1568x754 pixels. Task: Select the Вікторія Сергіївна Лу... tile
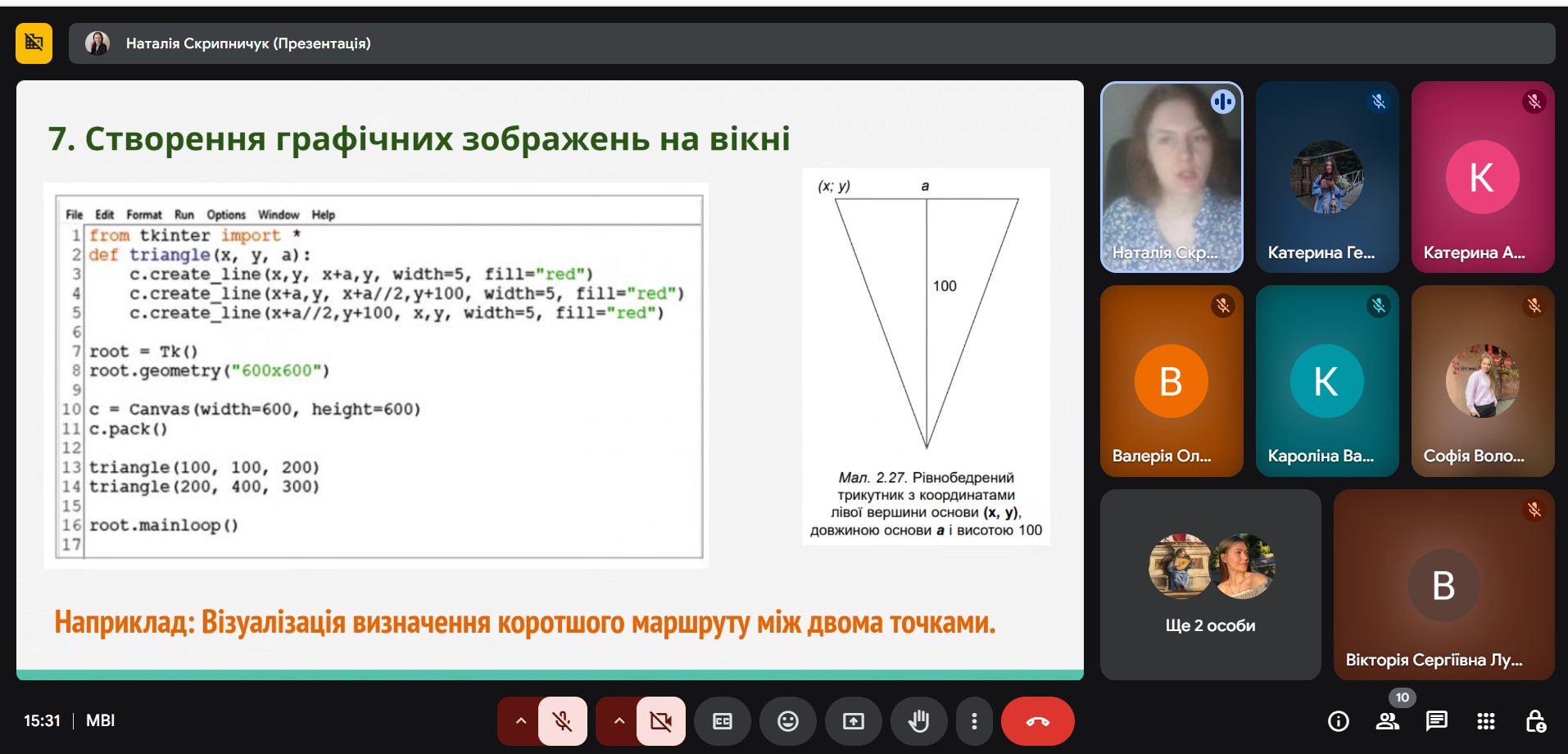1443,585
